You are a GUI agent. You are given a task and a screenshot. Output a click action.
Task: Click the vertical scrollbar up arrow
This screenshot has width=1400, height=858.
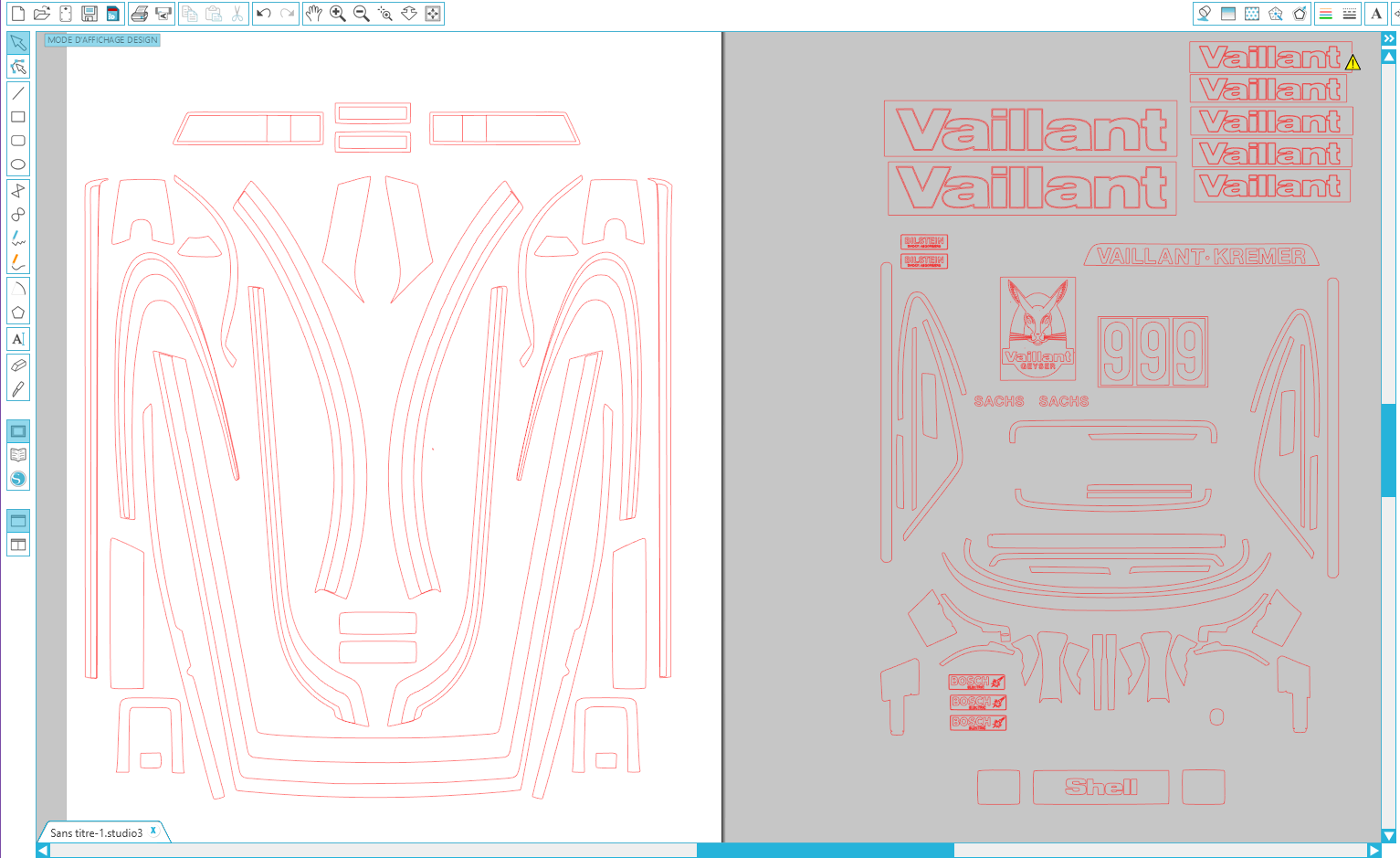pyautogui.click(x=1389, y=57)
